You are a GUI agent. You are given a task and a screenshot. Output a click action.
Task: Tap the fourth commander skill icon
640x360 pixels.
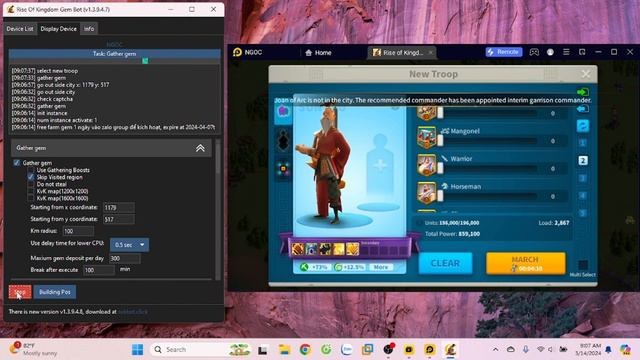[x=339, y=249]
